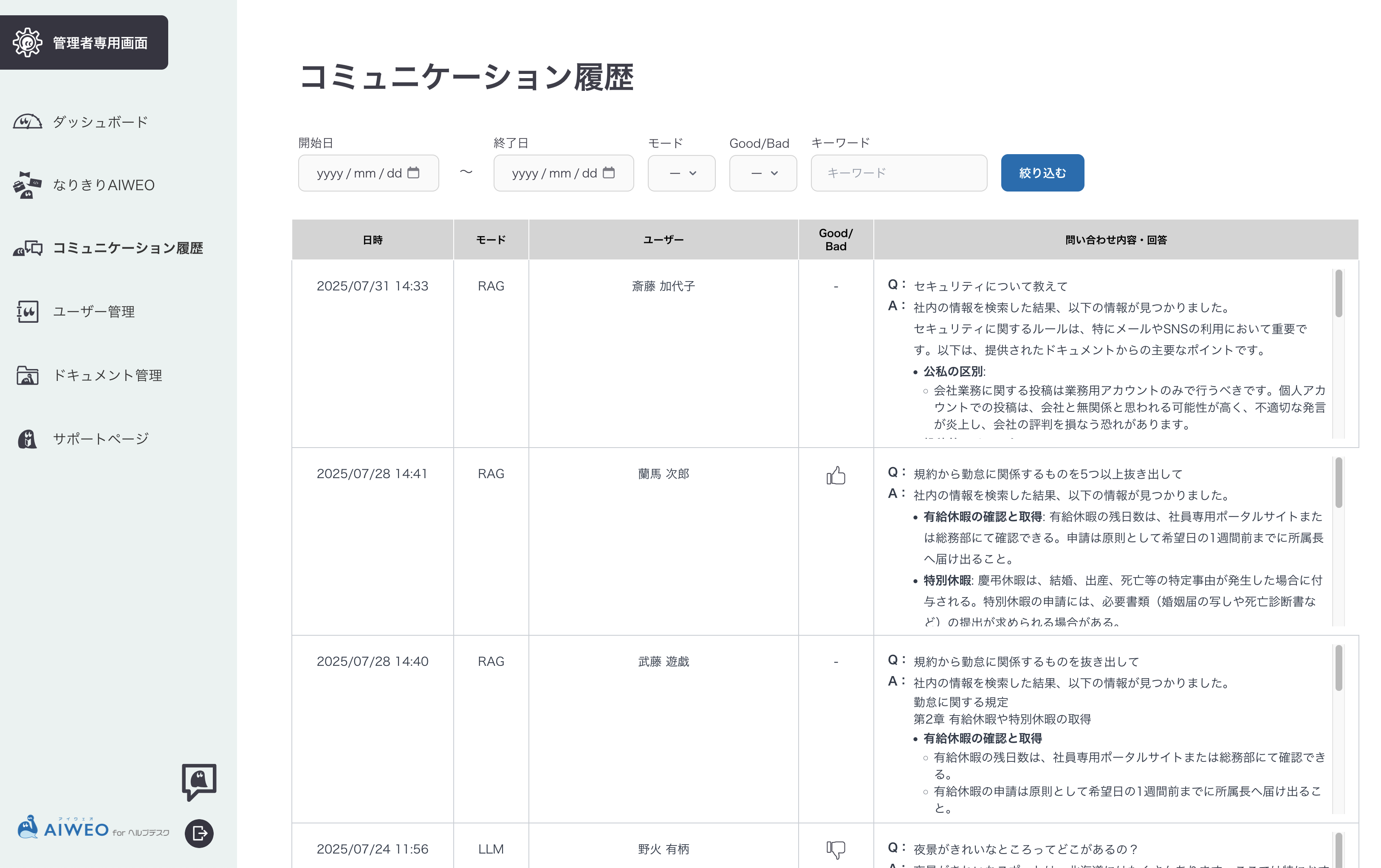Click the 絞り込む filter button
Screen dimensions: 1381x868
pyautogui.click(x=1042, y=172)
